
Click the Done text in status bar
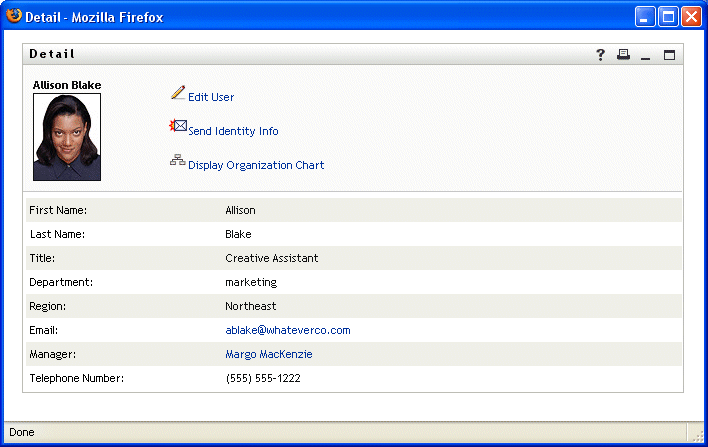pyautogui.click(x=22, y=433)
